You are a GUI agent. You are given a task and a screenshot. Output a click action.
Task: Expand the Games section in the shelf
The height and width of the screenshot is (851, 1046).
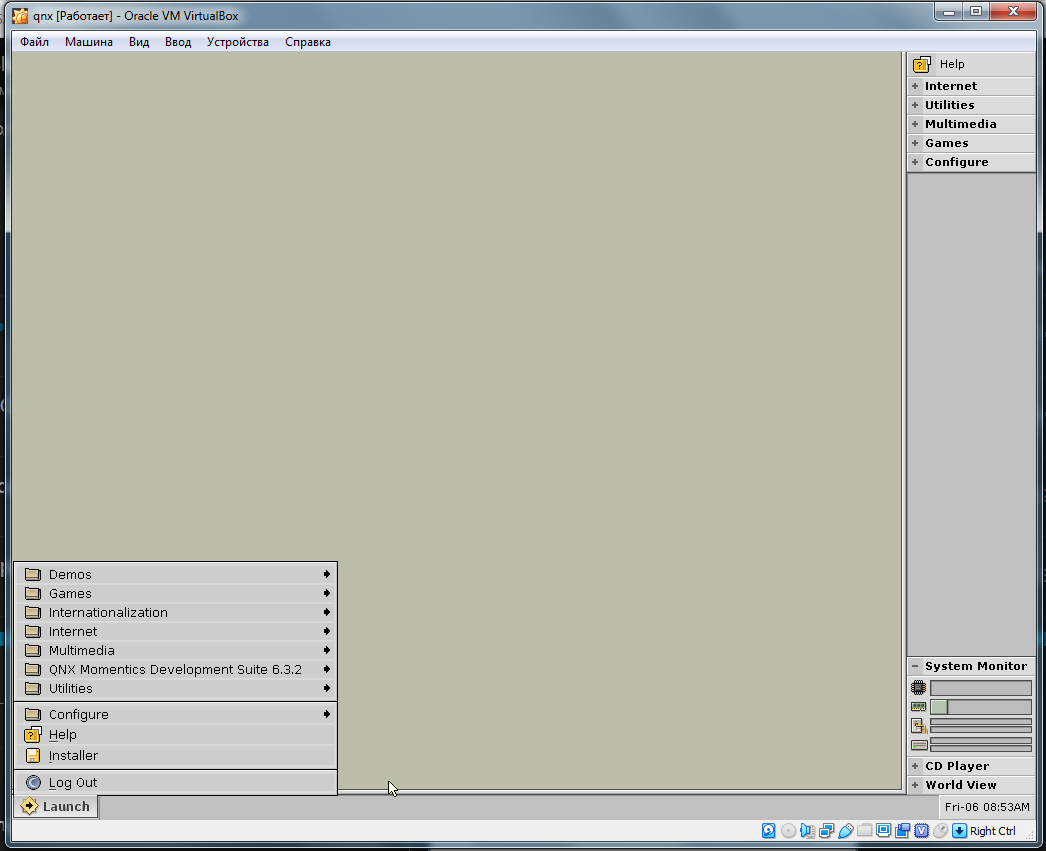point(971,143)
